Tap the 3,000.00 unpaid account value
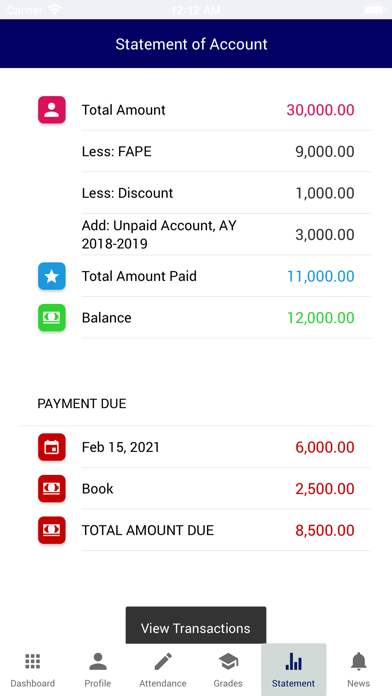The height and width of the screenshot is (696, 392). (x=325, y=234)
